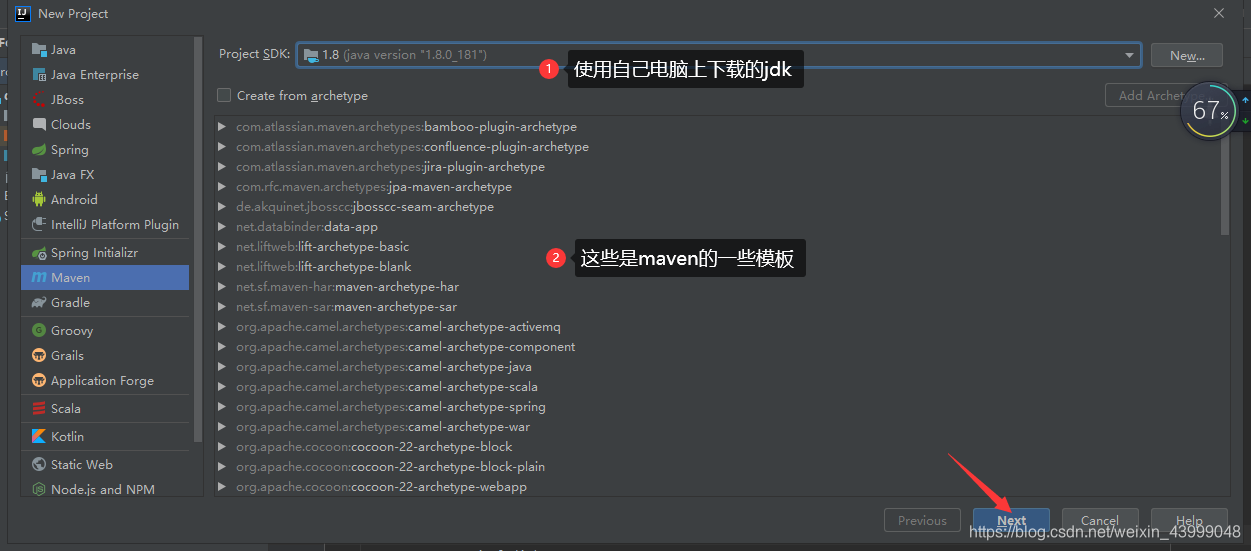Click the Next button
1251x551 pixels.
(1011, 520)
